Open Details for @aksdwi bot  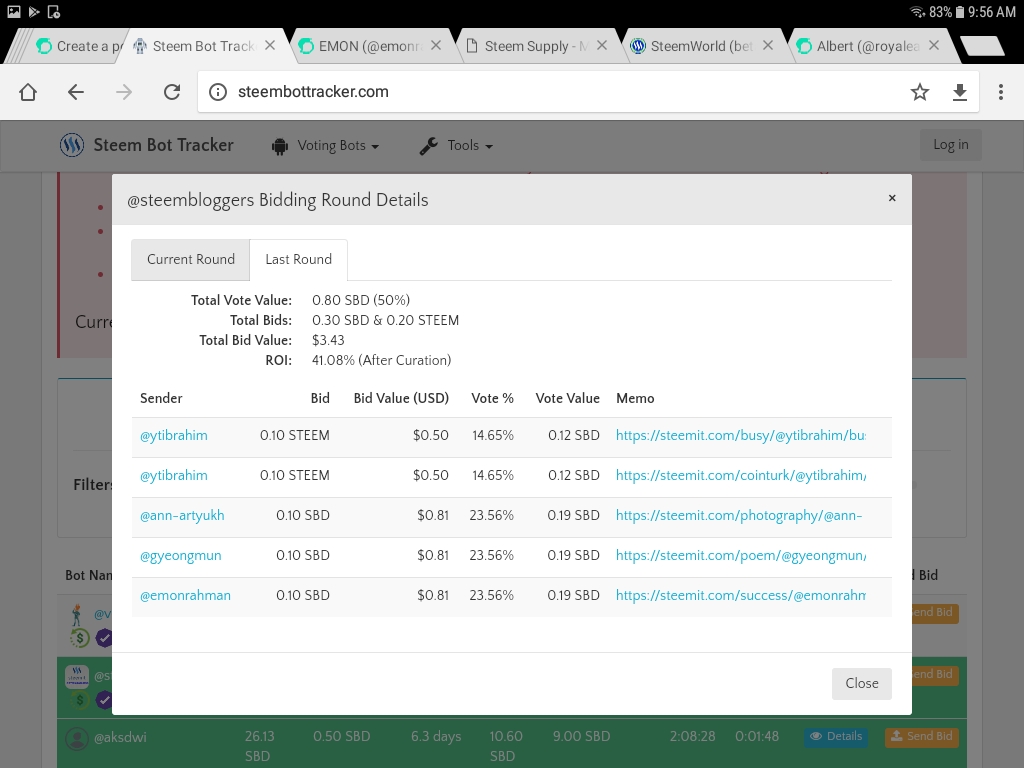point(836,737)
